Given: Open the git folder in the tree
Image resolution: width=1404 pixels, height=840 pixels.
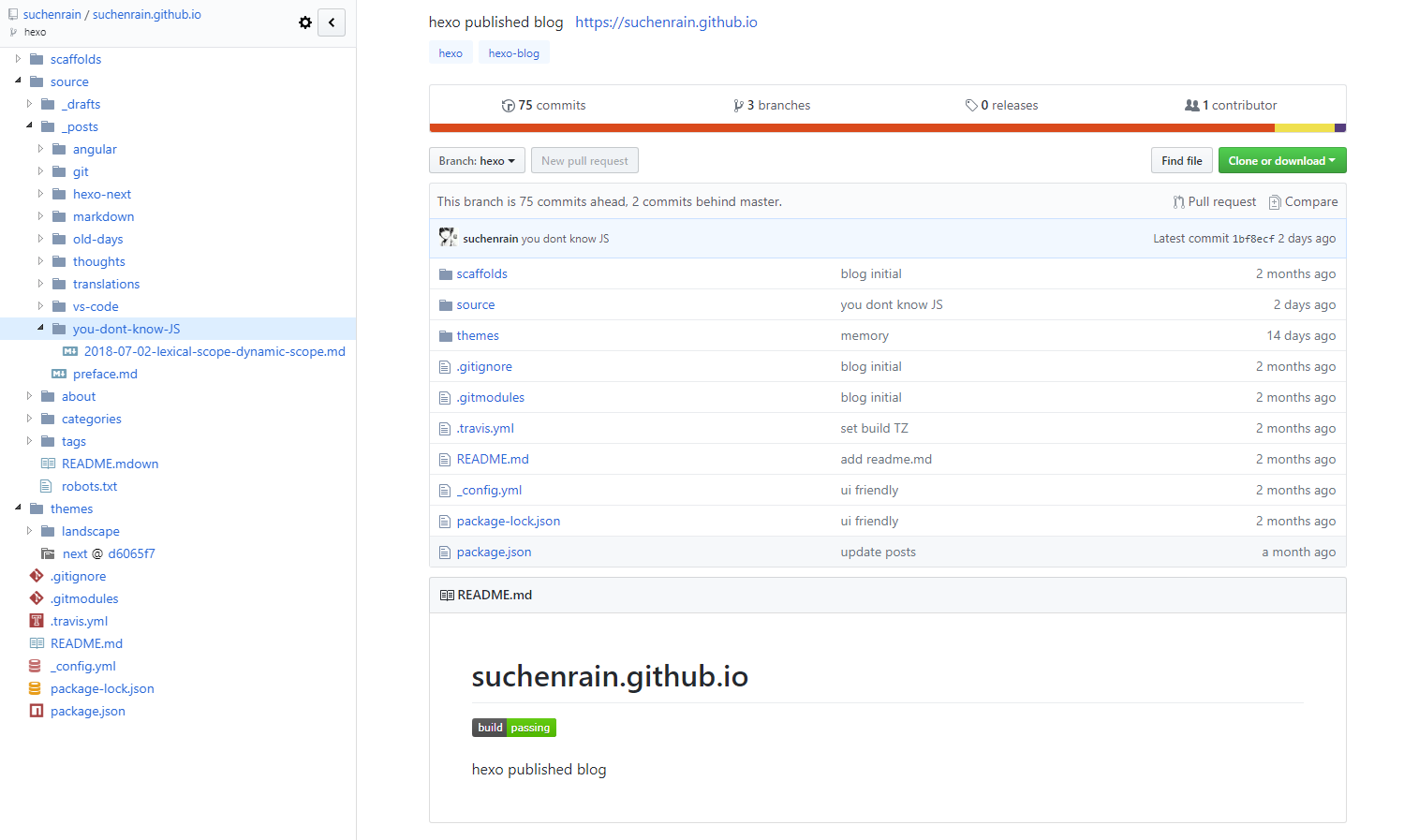Looking at the screenshot, I should pos(81,171).
